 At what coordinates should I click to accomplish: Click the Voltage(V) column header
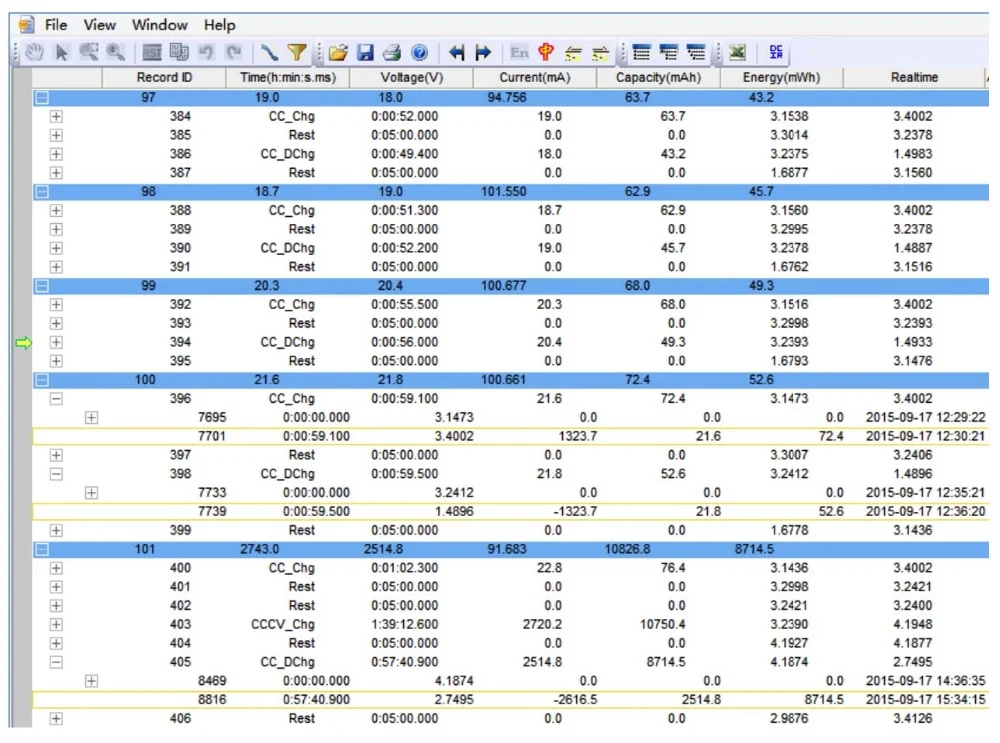pos(411,77)
